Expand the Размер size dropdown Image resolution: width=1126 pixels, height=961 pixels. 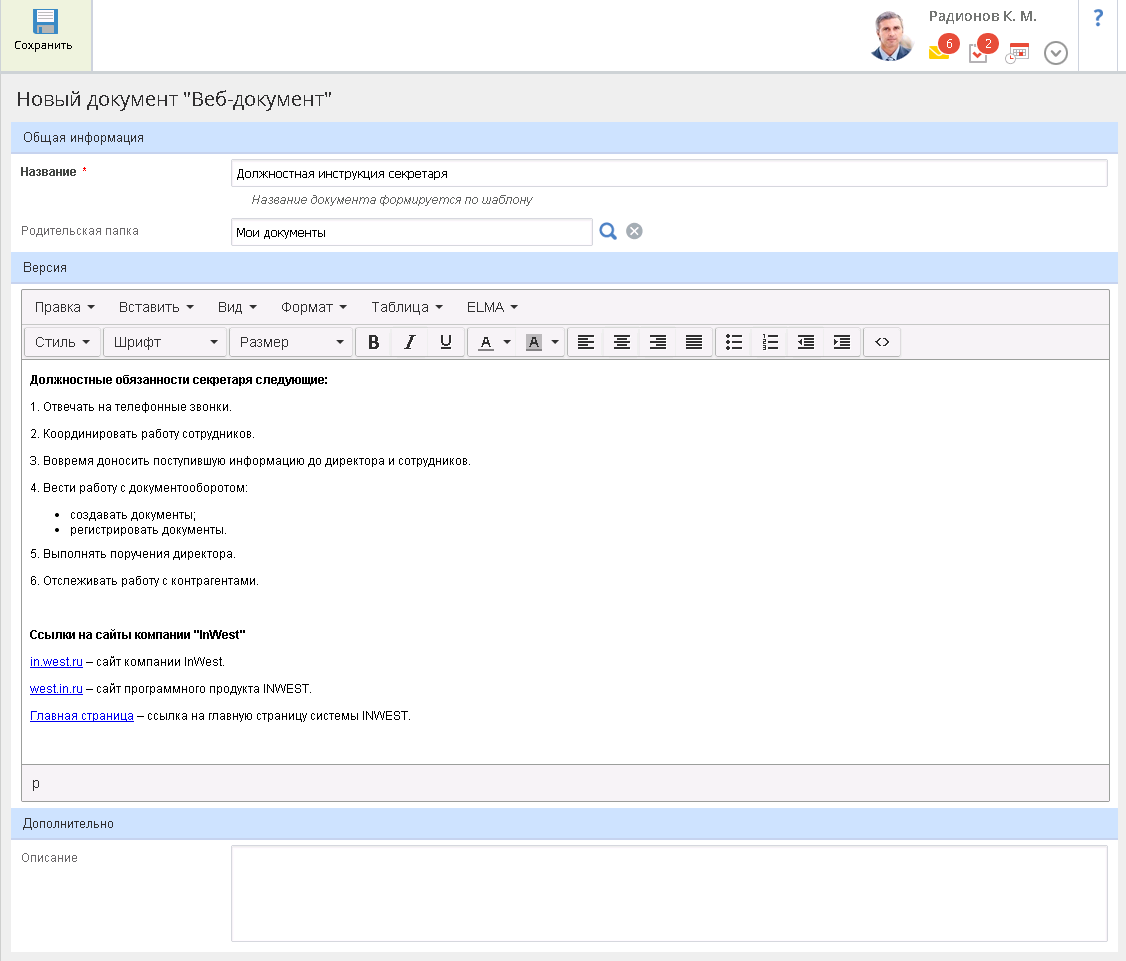tap(290, 342)
